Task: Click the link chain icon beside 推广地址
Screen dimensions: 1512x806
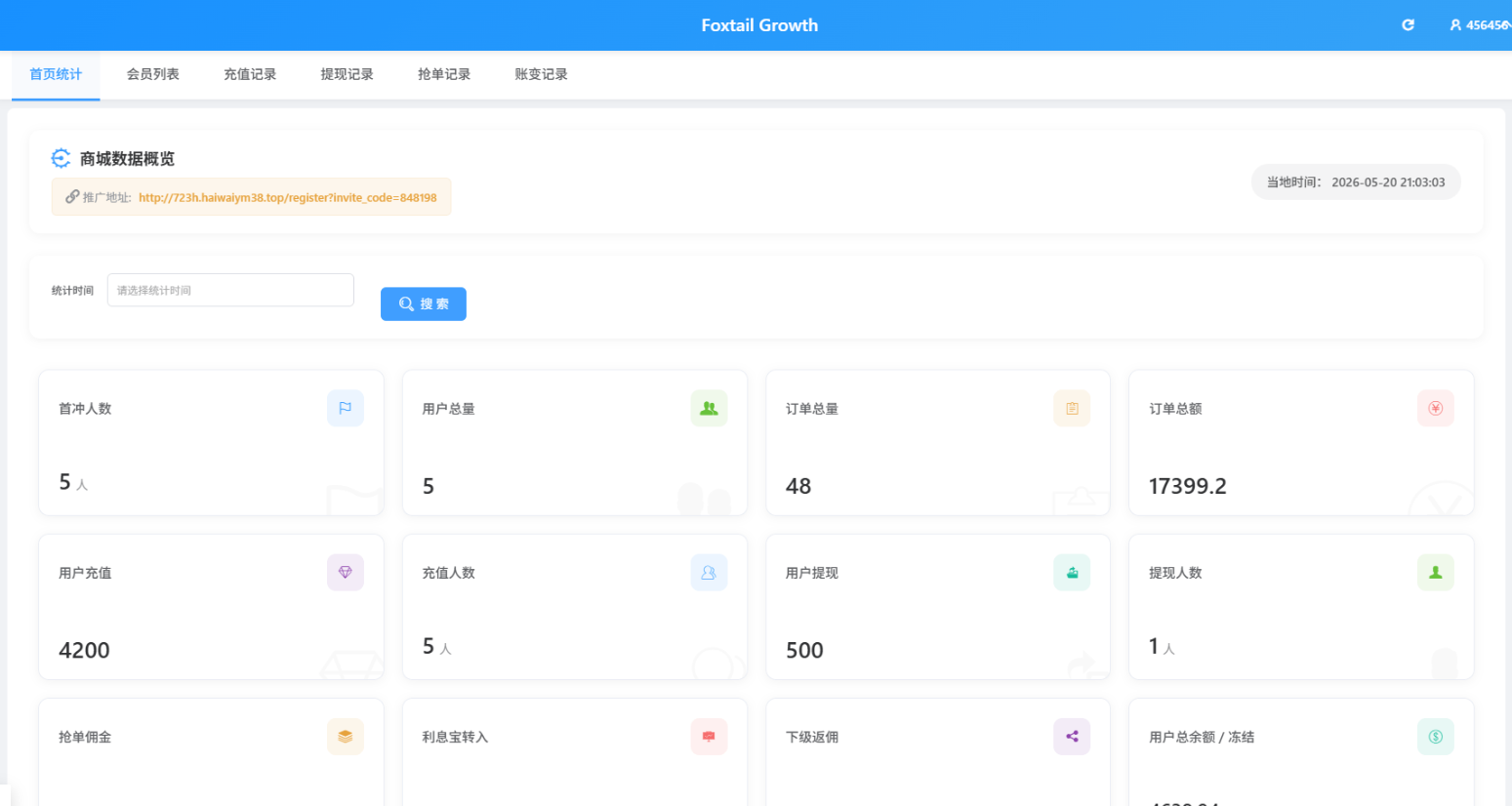Action: [x=72, y=197]
